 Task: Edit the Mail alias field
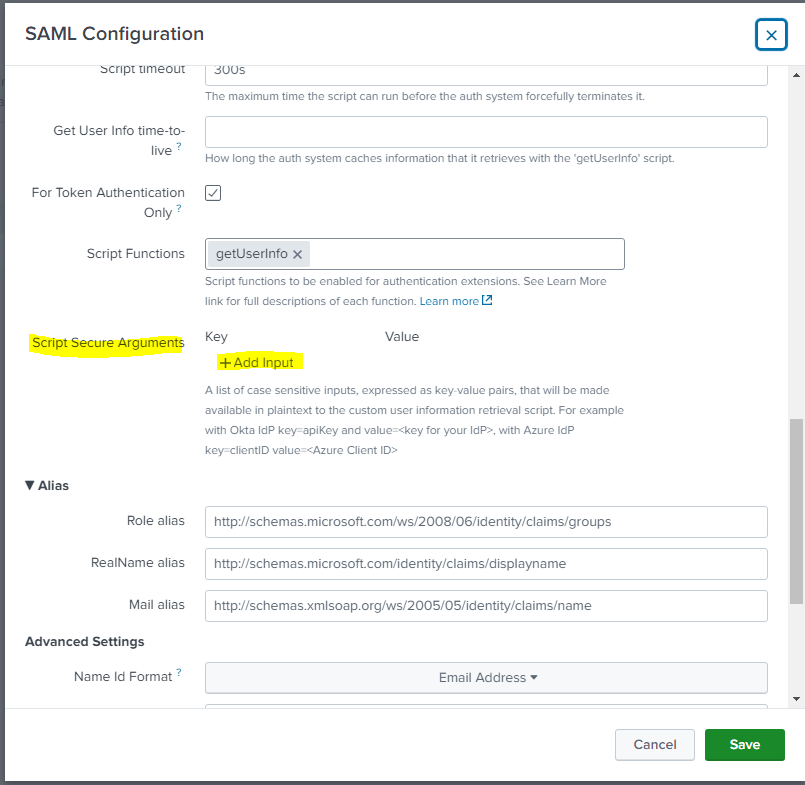(x=486, y=605)
